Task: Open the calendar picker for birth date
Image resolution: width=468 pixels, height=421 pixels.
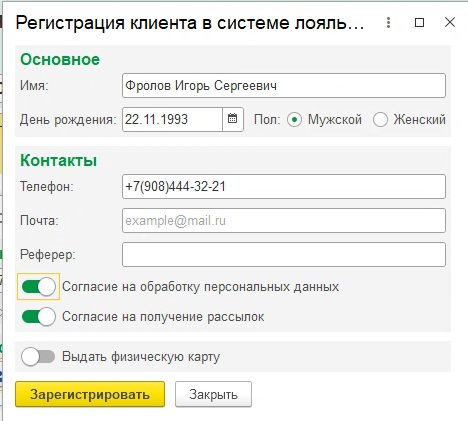Action: (x=233, y=119)
